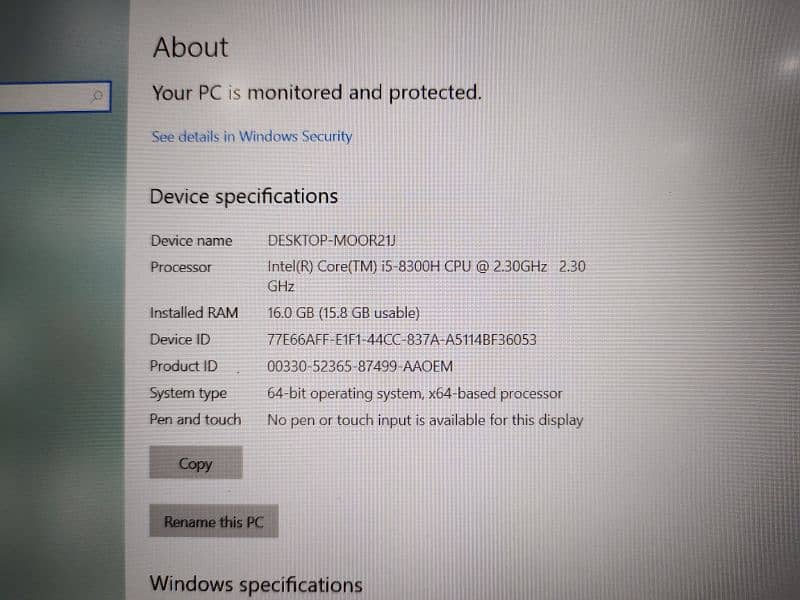
Task: Click the 'Your PC is monitored and protected' text
Action: pyautogui.click(x=317, y=93)
